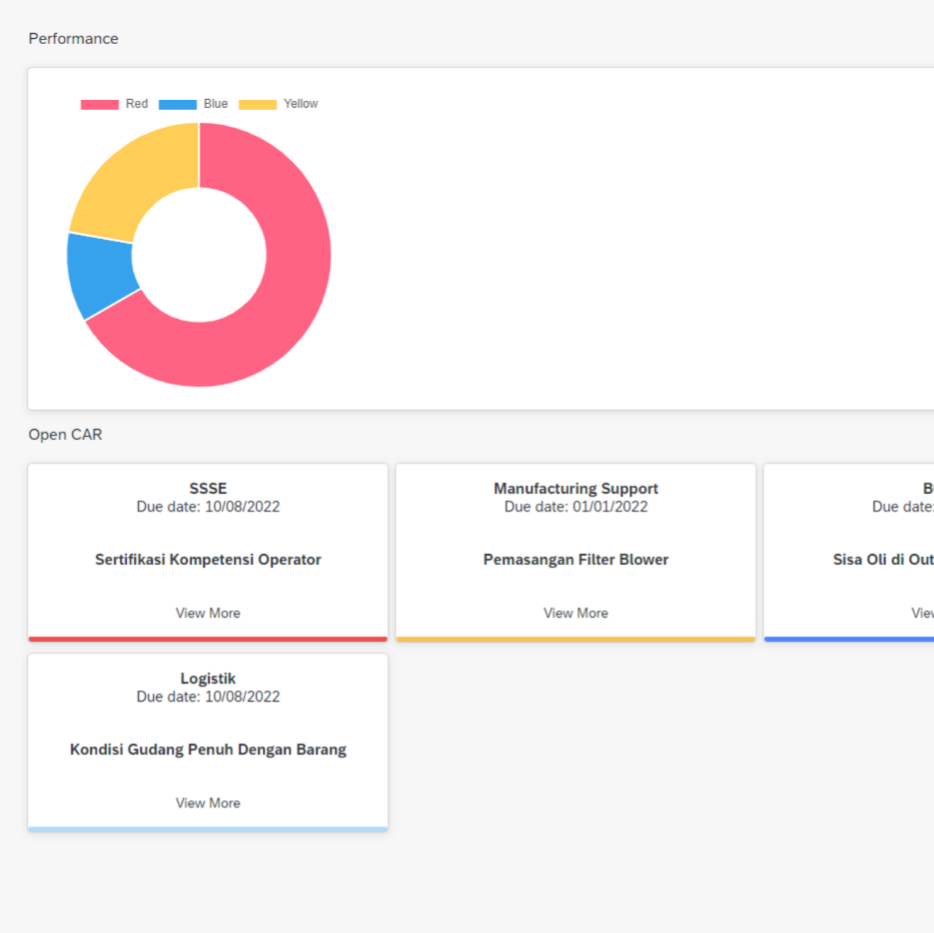Click 'Pemasangan Filter Blower' text
The image size is (934, 933).
(576, 560)
